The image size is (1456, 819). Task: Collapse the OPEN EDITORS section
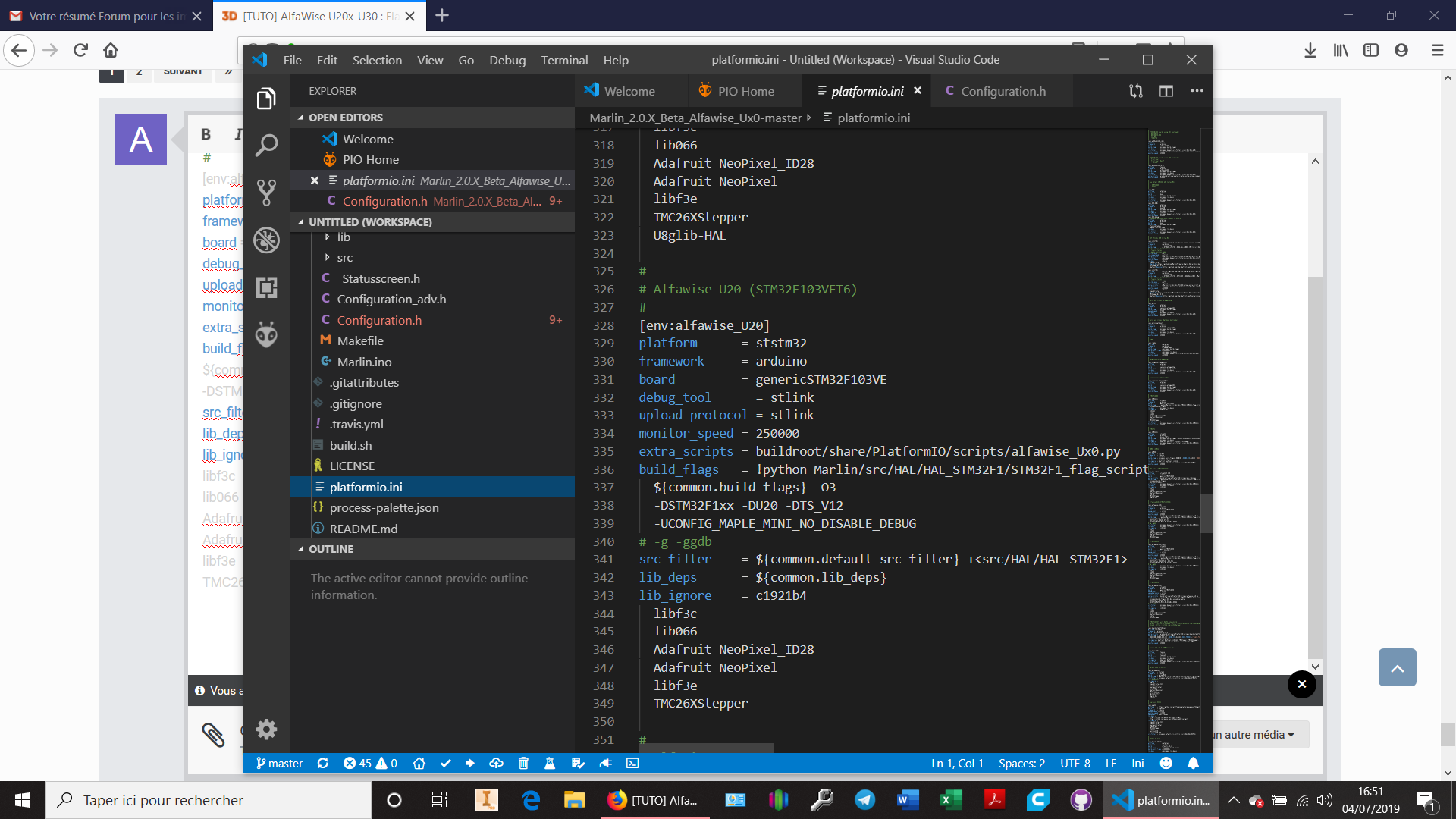click(345, 118)
